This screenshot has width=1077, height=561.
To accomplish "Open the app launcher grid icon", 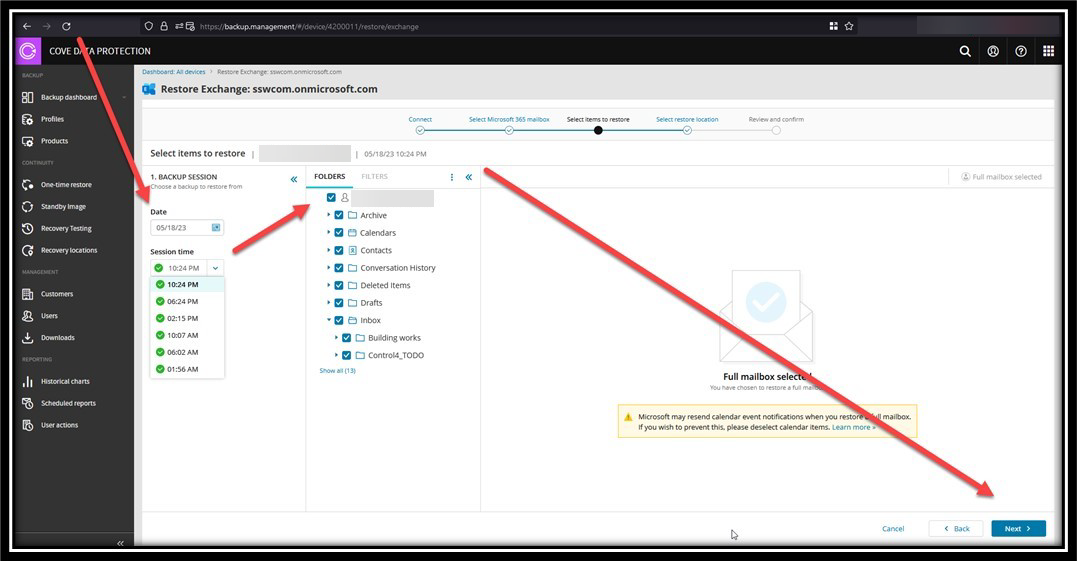I will [1048, 51].
